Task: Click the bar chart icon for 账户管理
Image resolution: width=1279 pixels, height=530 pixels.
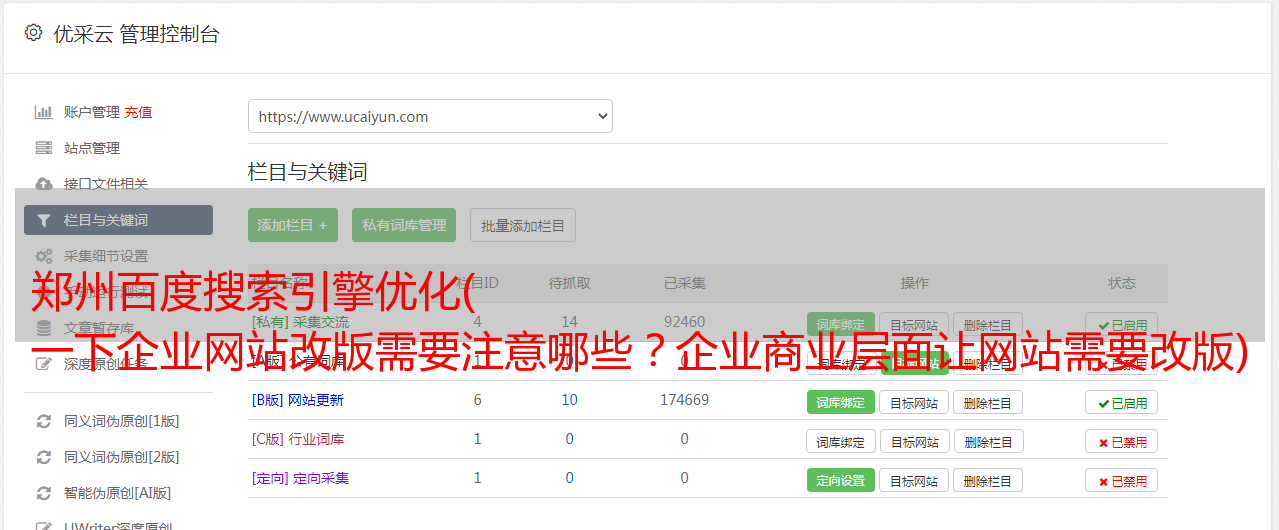Action: click(43, 112)
